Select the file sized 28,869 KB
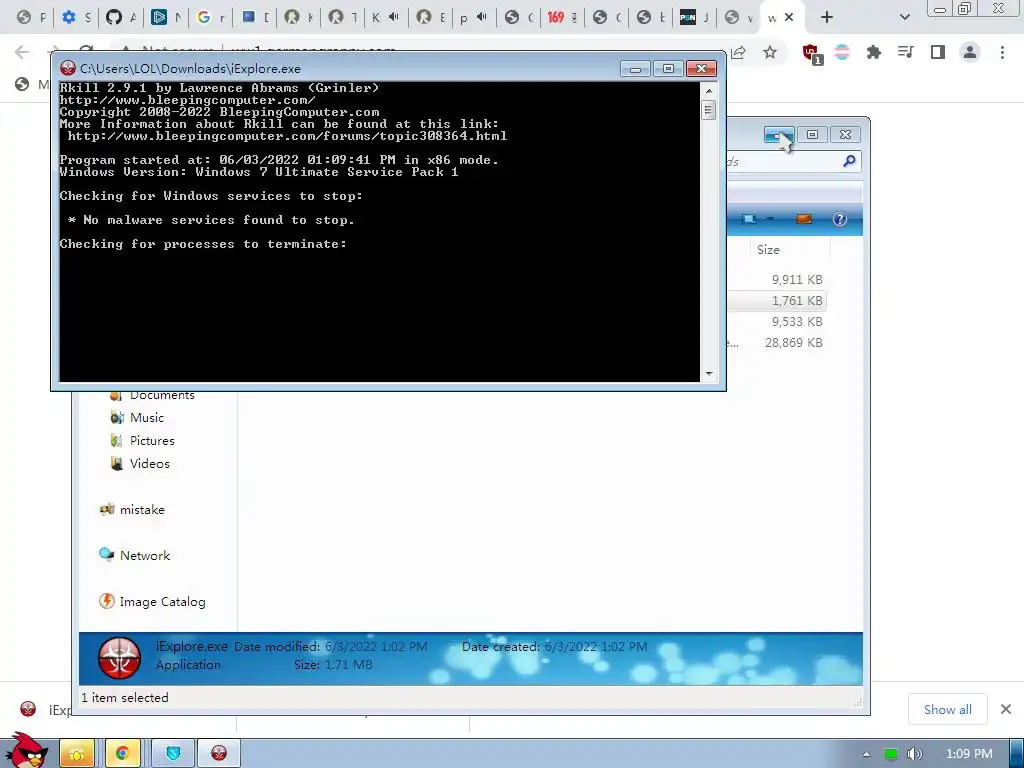The image size is (1024, 768). 793,342
